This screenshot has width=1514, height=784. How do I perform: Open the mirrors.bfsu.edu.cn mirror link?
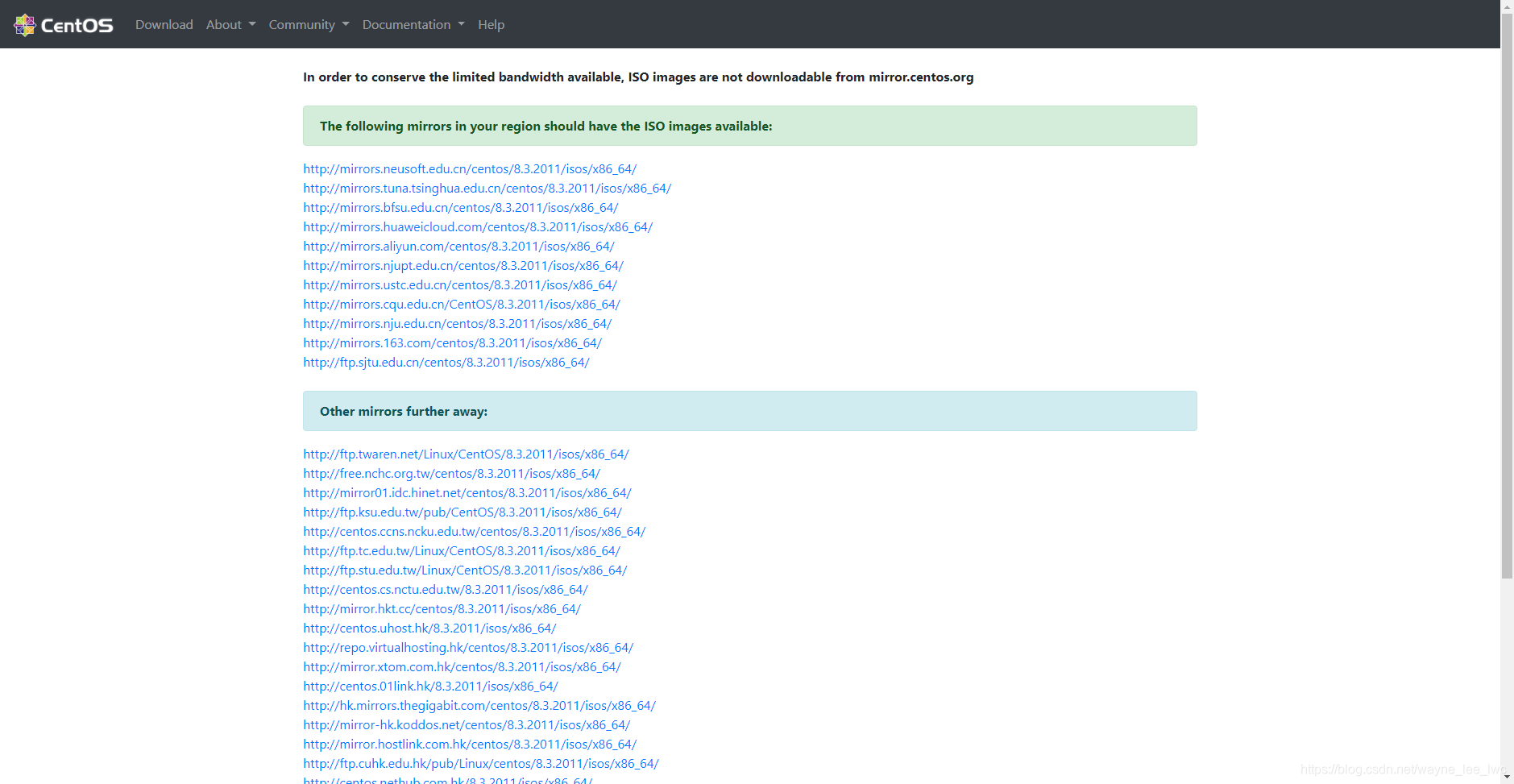pyautogui.click(x=461, y=208)
